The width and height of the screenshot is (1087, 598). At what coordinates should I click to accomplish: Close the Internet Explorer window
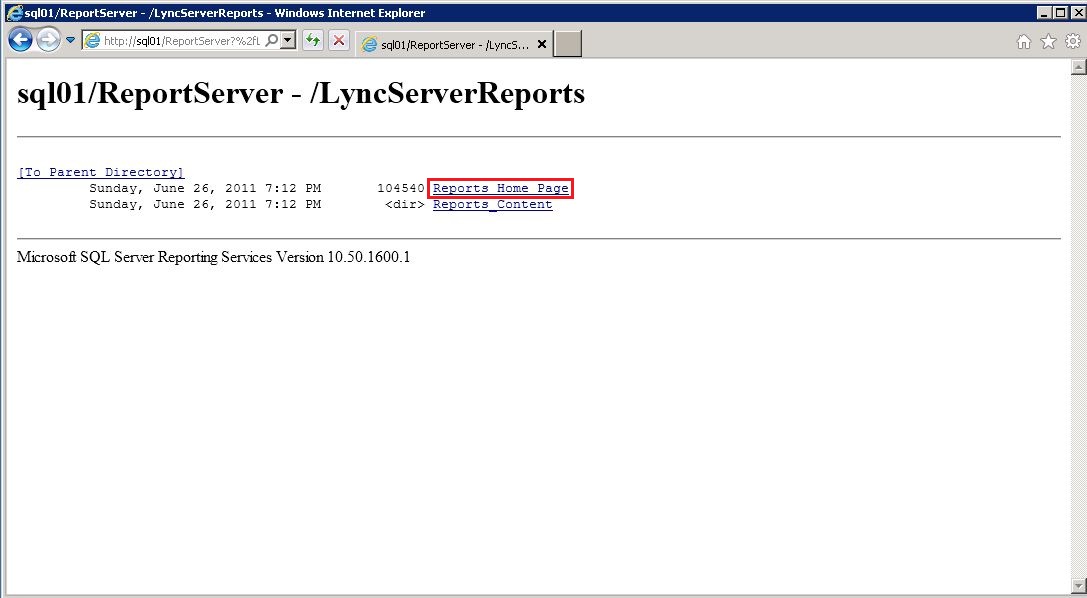coord(1077,12)
